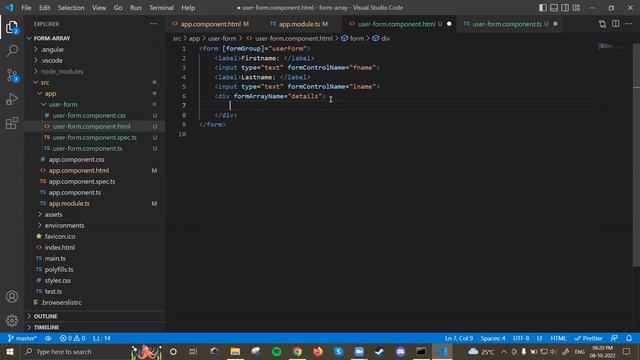Open the Terminal menu
Image resolution: width=640 pixels, height=360 pixels.
[161, 8]
